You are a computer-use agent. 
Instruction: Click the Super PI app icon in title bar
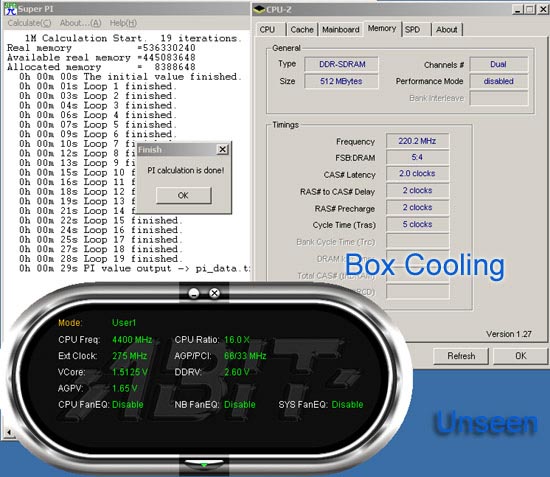pyautogui.click(x=10, y=9)
